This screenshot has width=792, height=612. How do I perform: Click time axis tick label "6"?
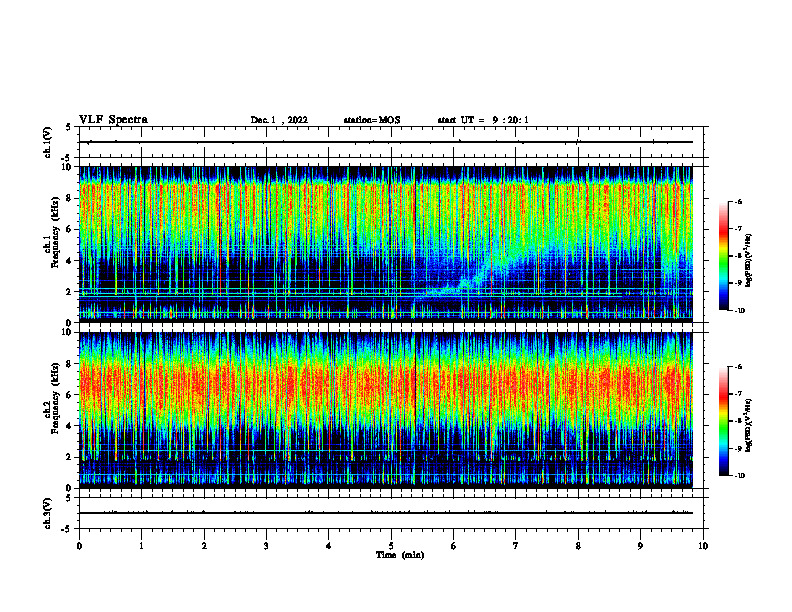[454, 546]
